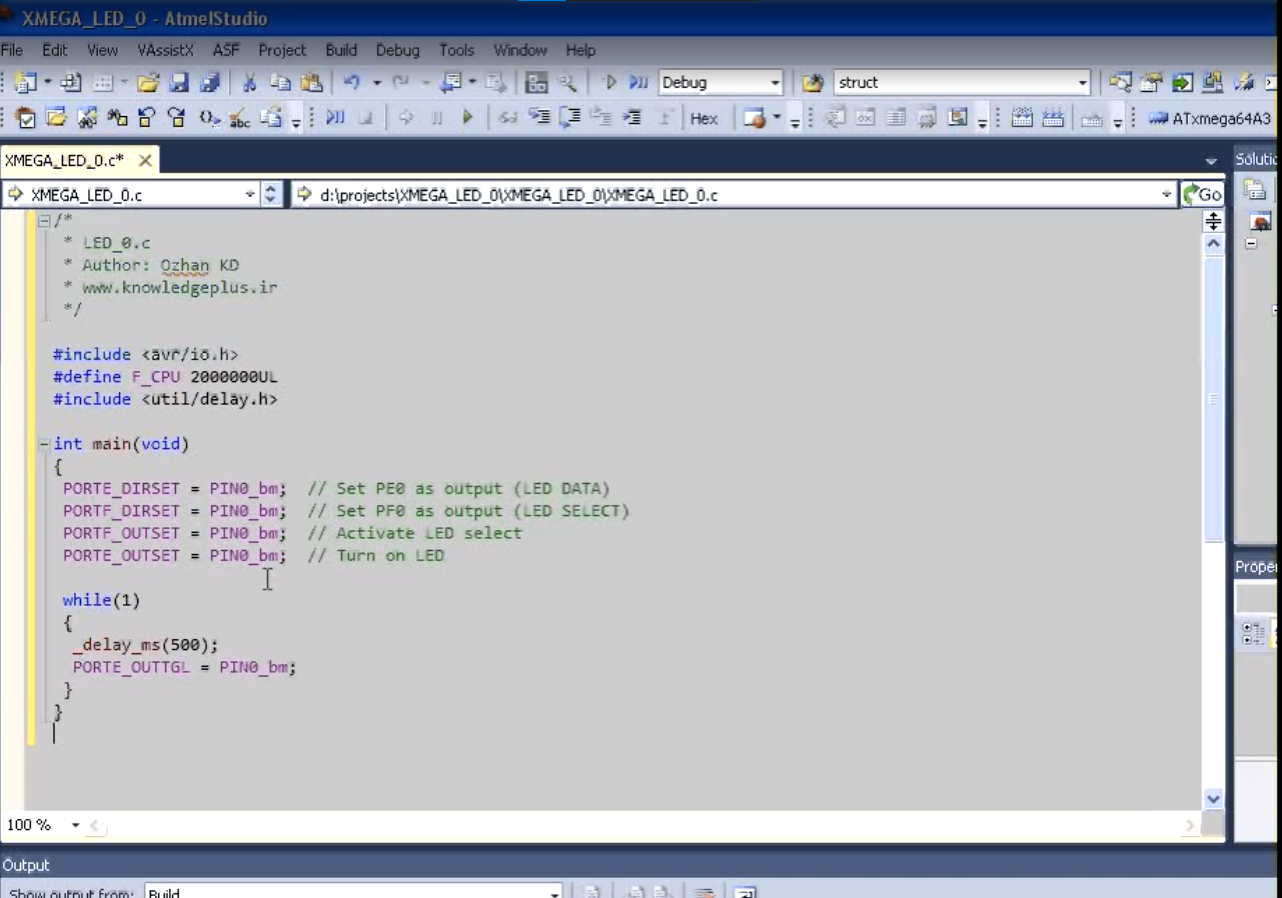This screenshot has width=1282, height=898.
Task: Click the Copy icon in the toolbar
Action: [x=280, y=83]
